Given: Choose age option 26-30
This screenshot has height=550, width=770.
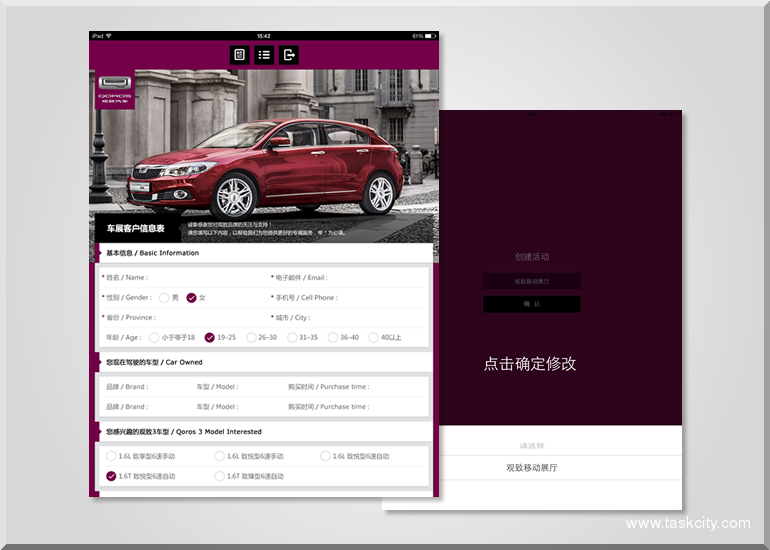Looking at the screenshot, I should pyautogui.click(x=251, y=337).
